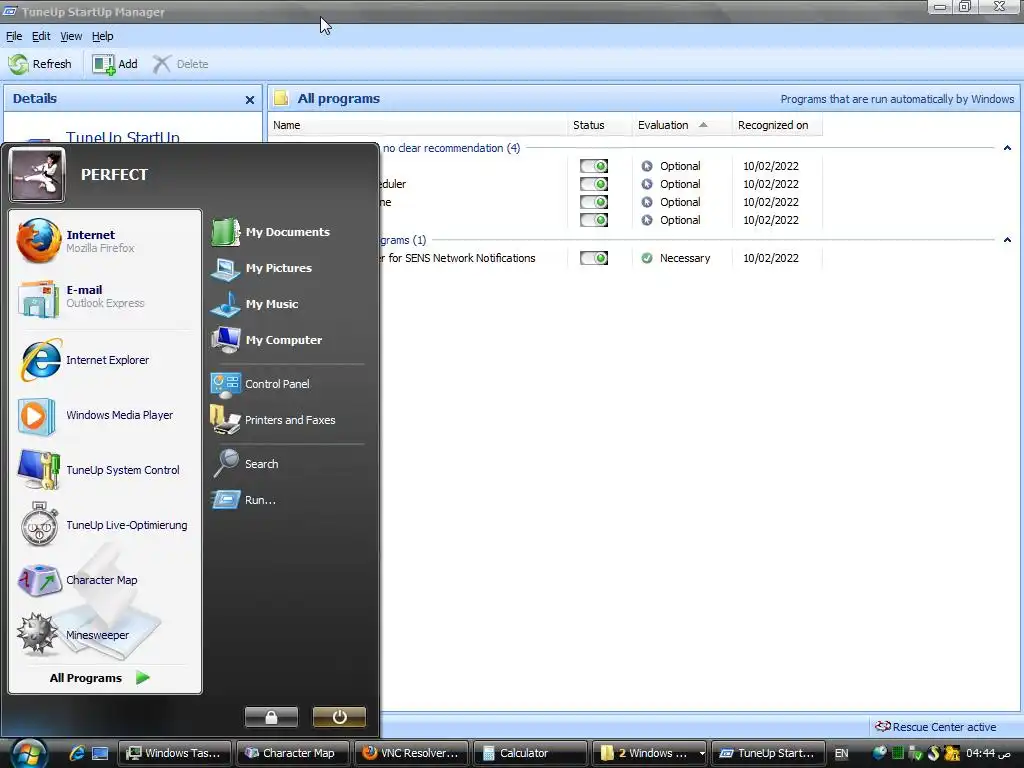The image size is (1024, 768).
Task: Open the Run... dialog
Action: [x=287, y=500]
